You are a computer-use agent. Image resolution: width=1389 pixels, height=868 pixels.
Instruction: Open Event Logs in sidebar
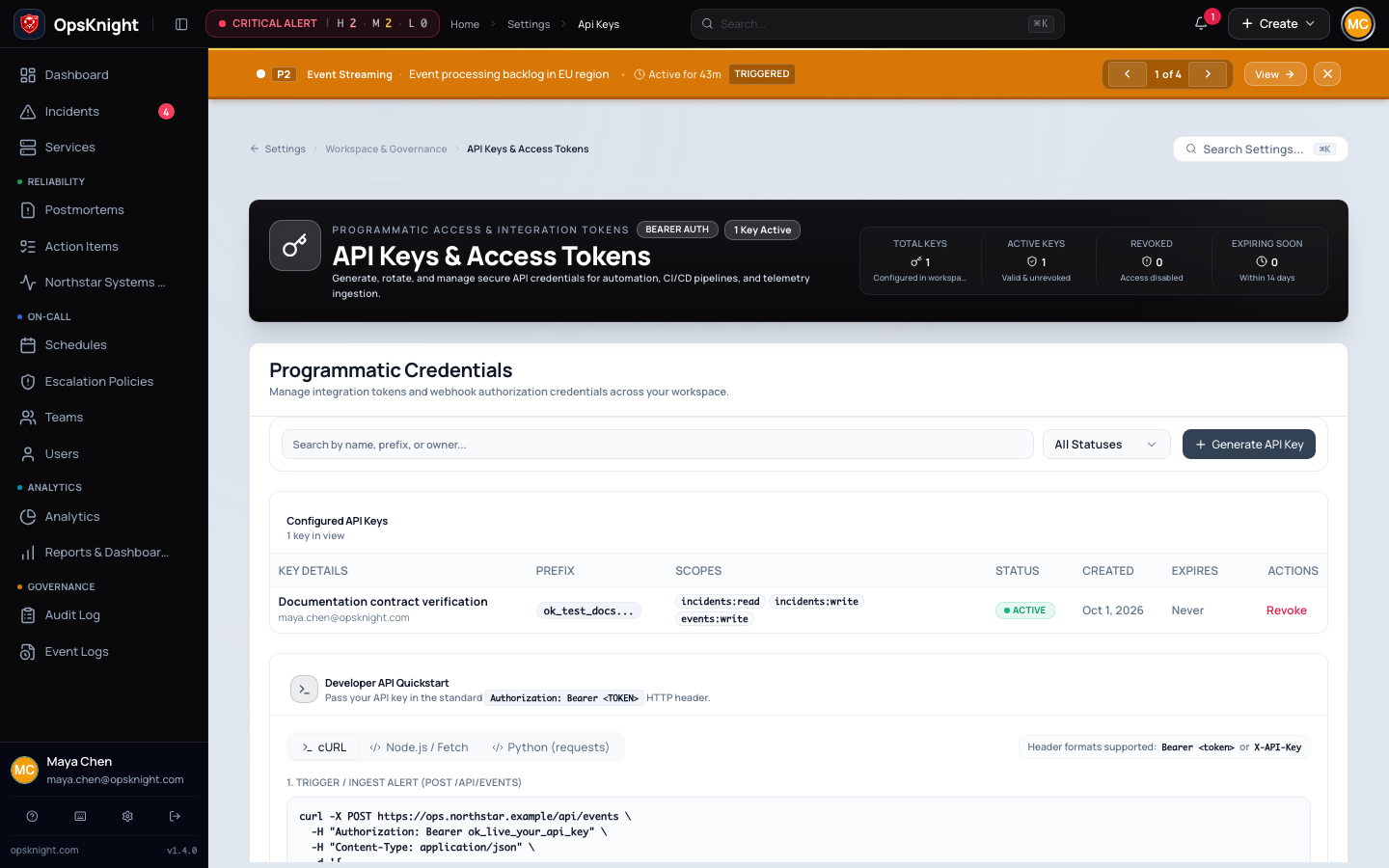(104, 652)
